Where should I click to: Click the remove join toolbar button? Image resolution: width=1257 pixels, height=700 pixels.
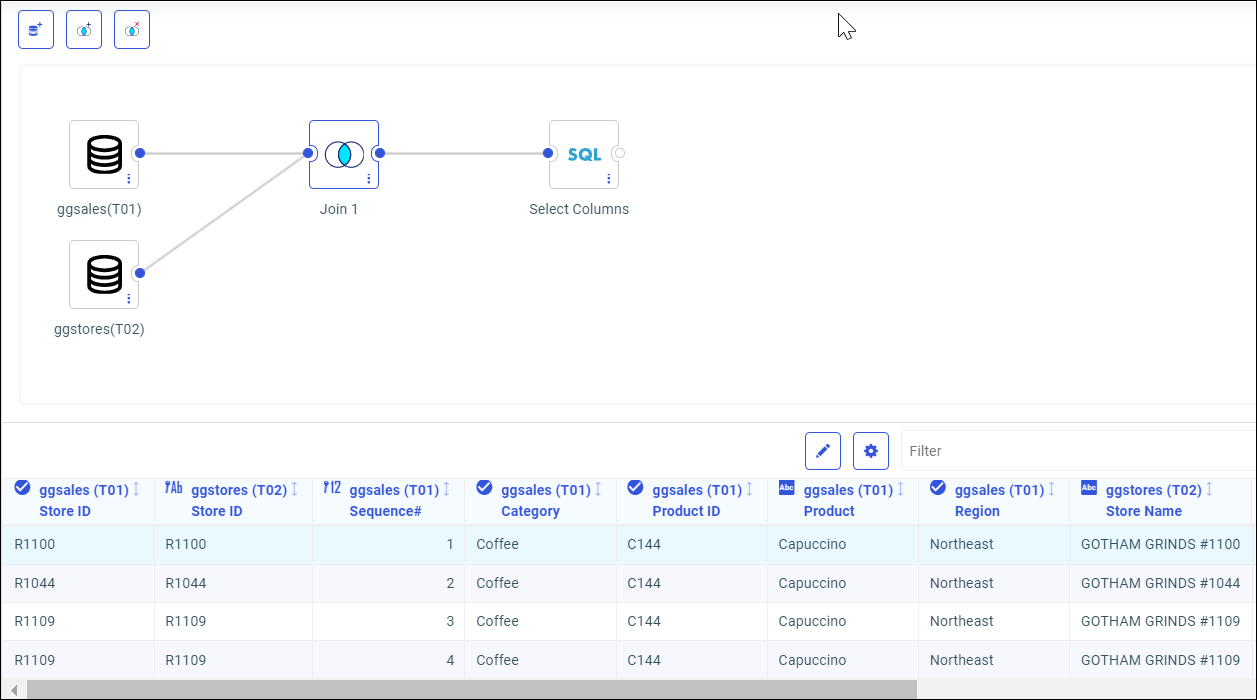click(x=132, y=31)
